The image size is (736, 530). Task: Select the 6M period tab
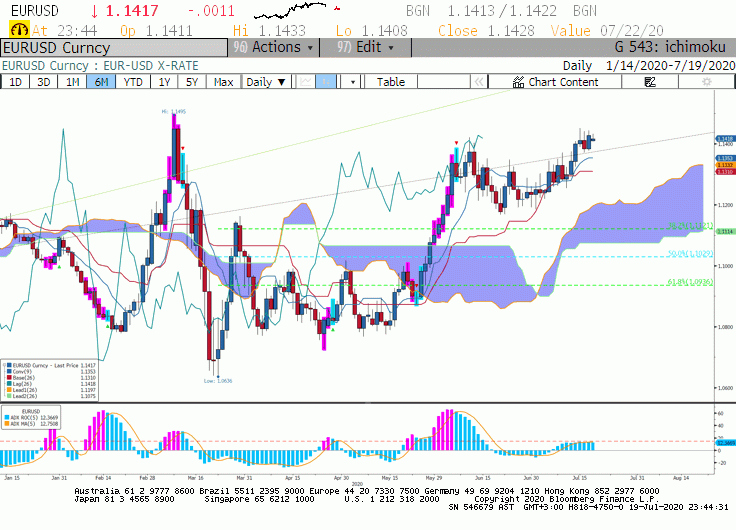tap(101, 82)
